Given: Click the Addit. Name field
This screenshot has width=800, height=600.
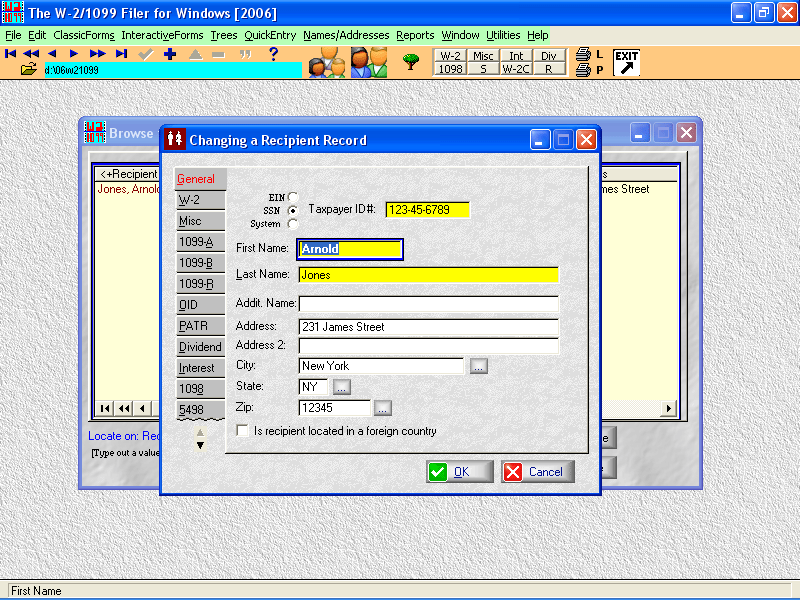Looking at the screenshot, I should point(429,304).
